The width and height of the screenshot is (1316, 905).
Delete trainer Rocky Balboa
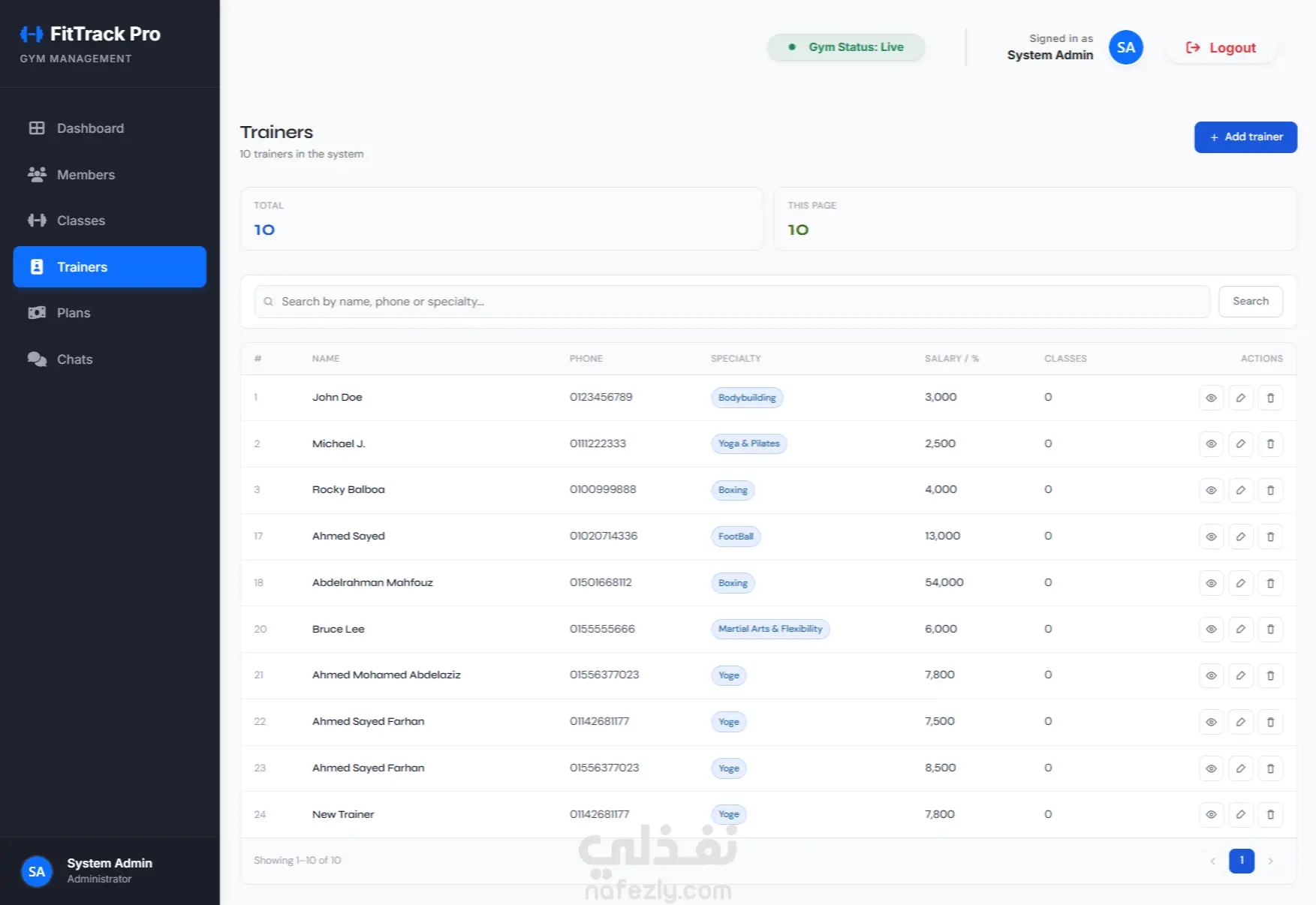pyautogui.click(x=1270, y=490)
